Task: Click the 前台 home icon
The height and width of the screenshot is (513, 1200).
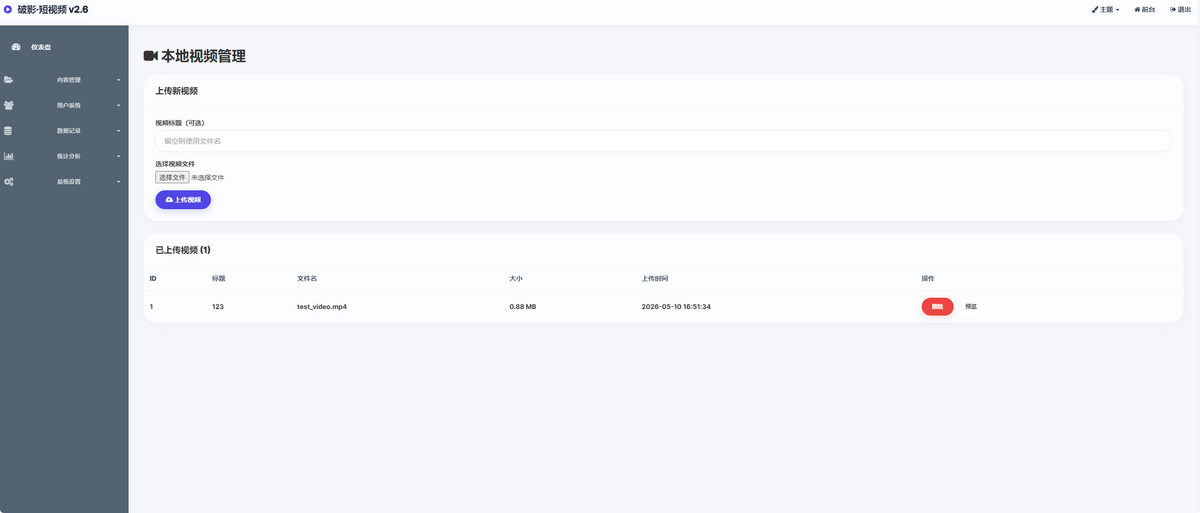Action: (x=1137, y=9)
